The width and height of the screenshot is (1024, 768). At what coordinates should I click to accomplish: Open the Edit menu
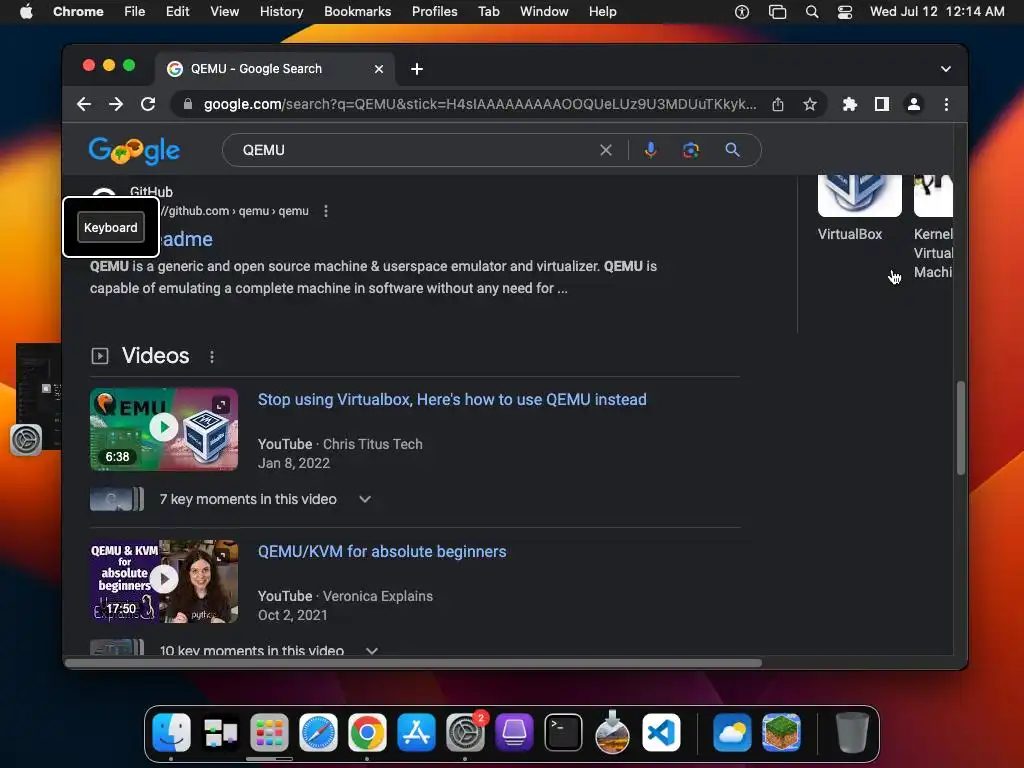[178, 12]
